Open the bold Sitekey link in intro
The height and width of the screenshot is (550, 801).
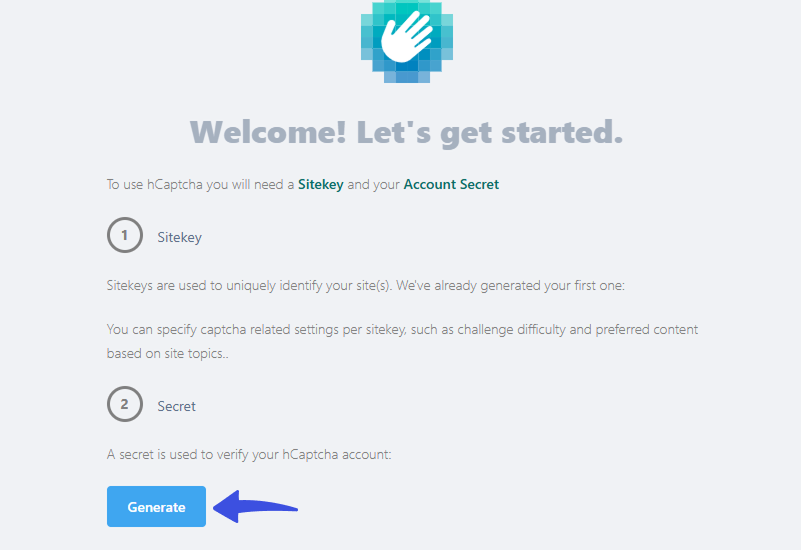click(x=320, y=184)
